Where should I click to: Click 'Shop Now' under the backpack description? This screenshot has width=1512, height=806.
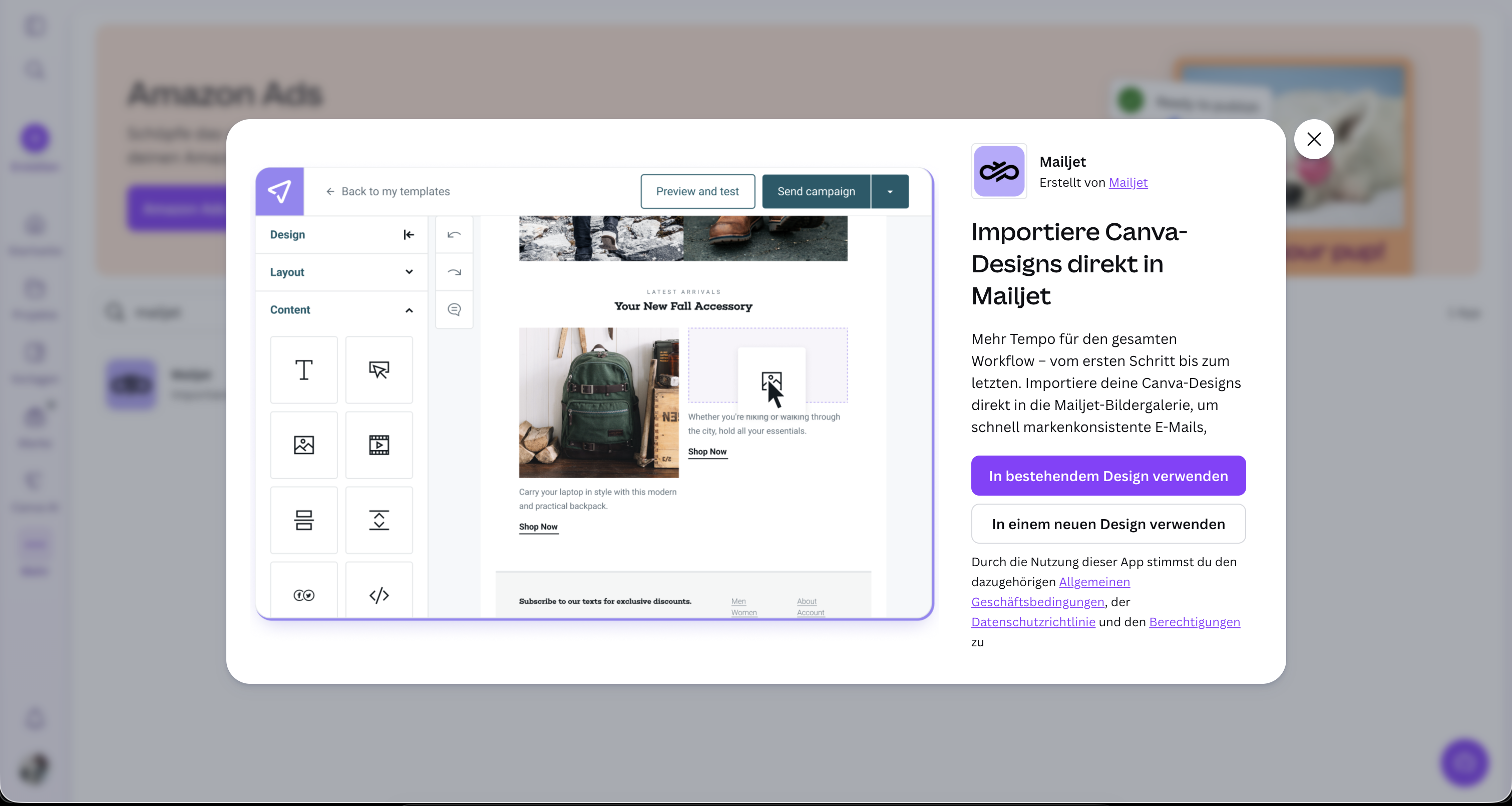pos(538,527)
